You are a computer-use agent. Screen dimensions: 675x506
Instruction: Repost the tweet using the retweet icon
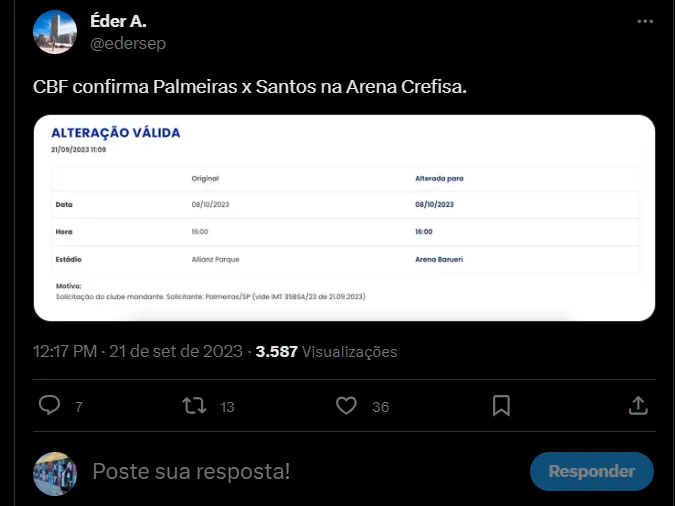point(195,405)
